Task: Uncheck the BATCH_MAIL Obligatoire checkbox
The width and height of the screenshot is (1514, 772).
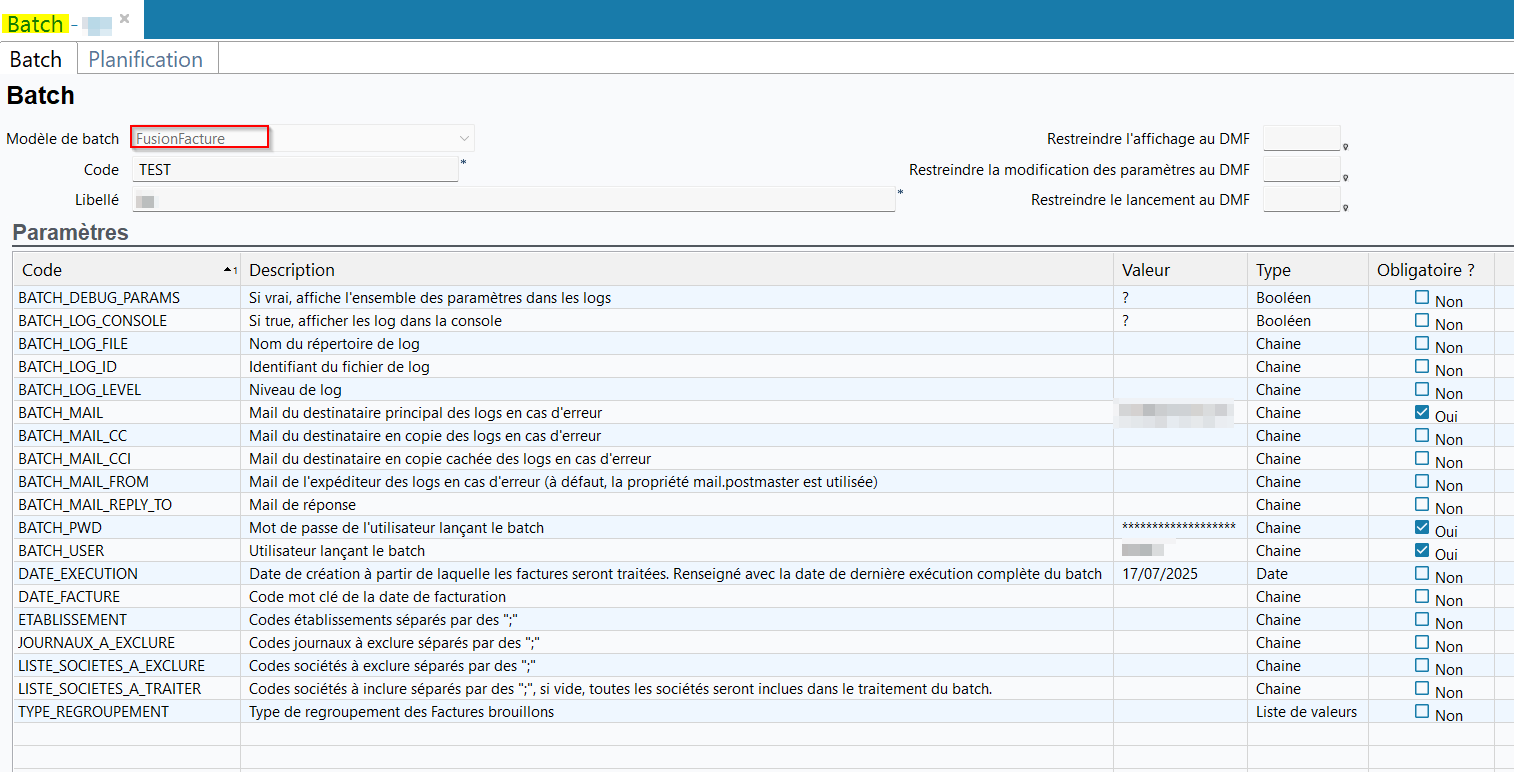Action: 1421,412
